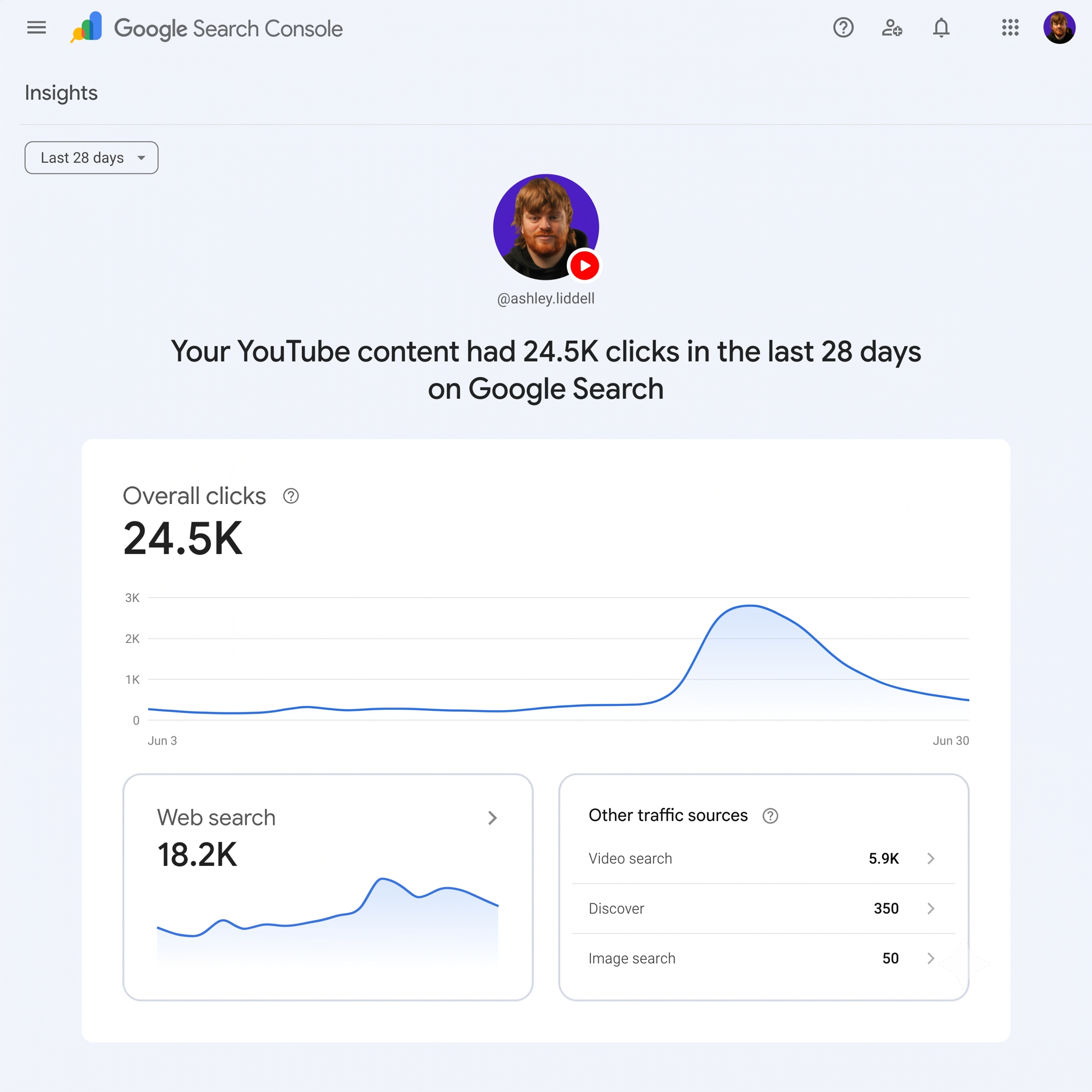1092x1092 pixels.
Task: Open the account avatar in header
Action: [1059, 27]
